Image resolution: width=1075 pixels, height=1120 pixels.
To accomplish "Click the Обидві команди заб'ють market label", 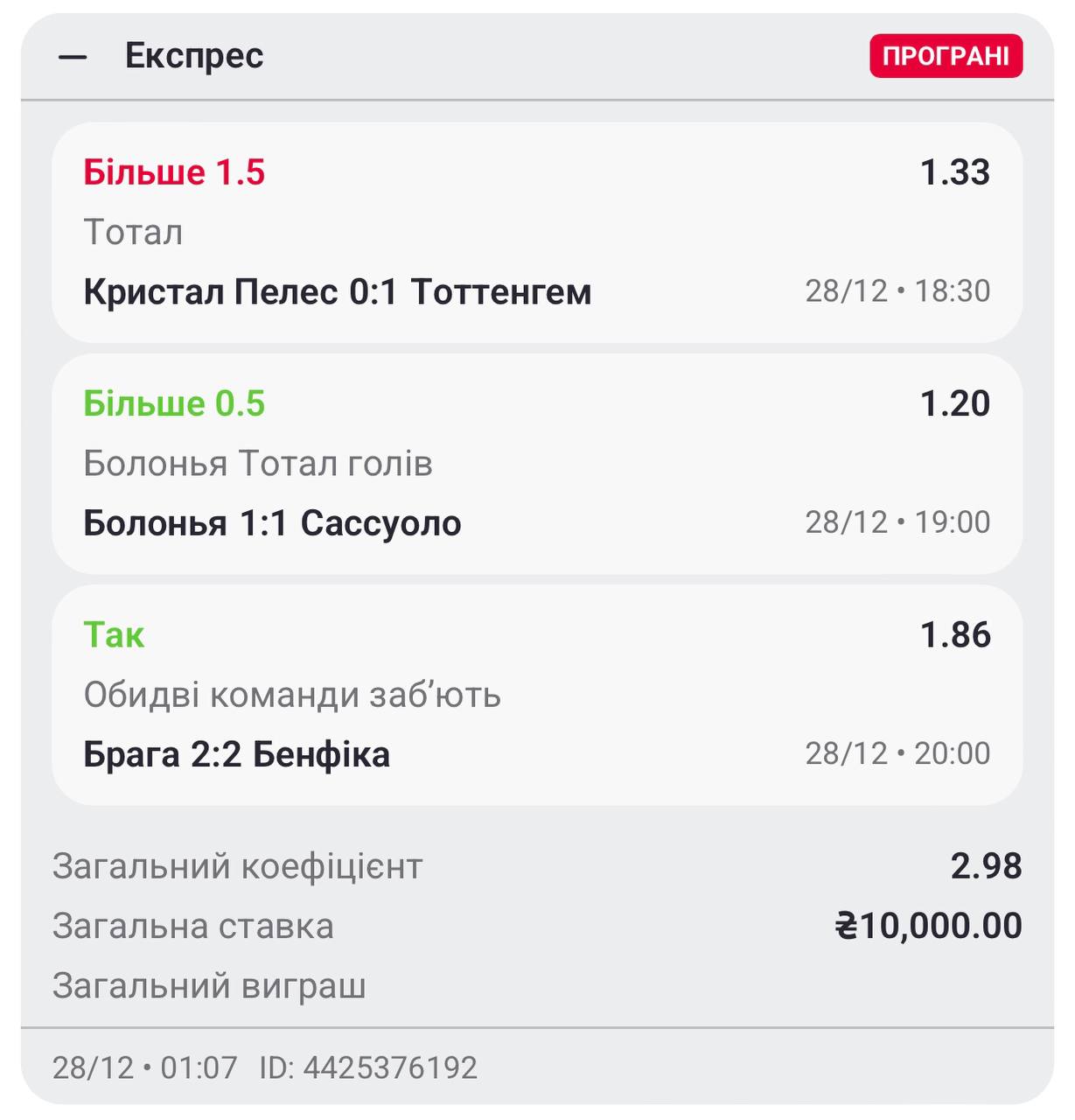I will 292,695.
